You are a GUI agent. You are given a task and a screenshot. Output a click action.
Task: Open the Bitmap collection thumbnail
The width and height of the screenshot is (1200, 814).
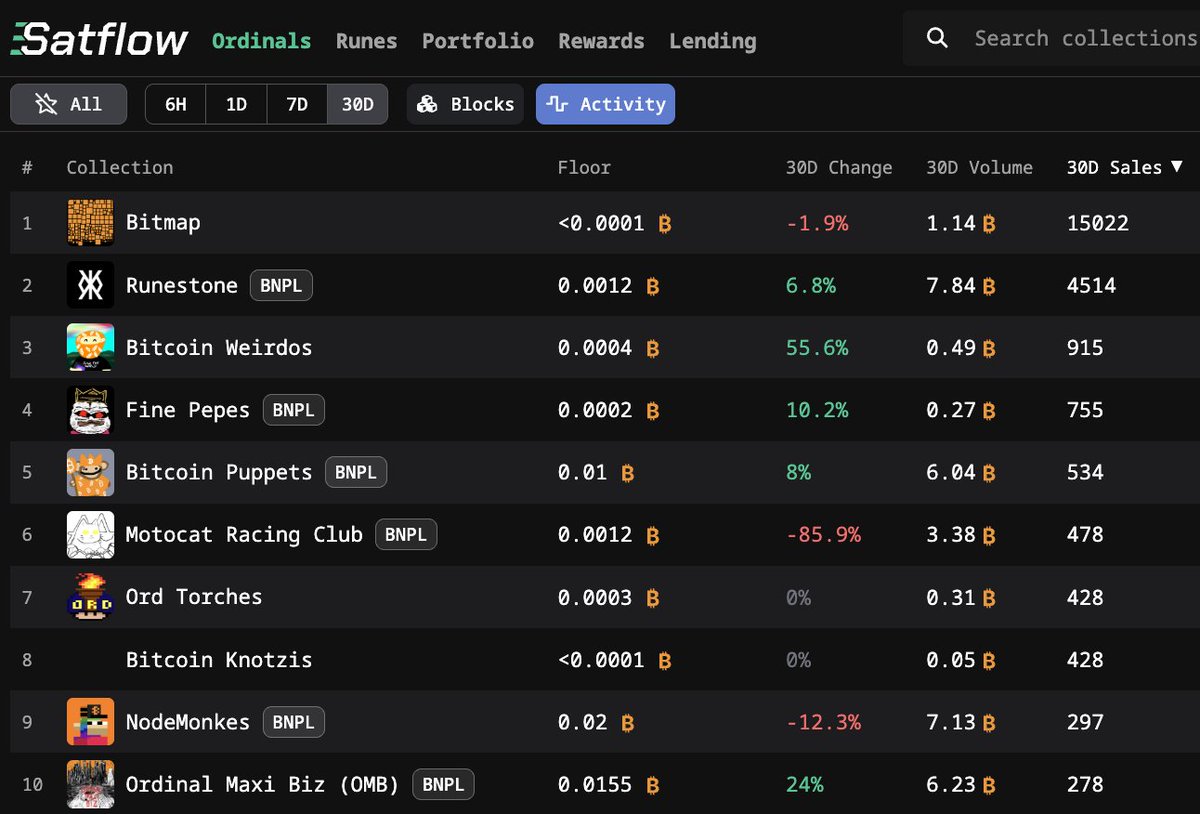90,222
